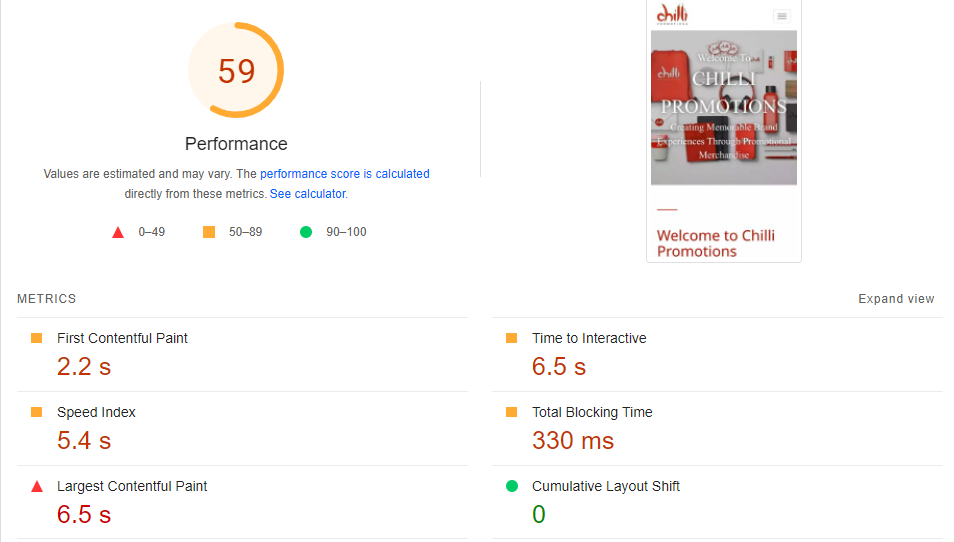Click the red triangle beside Largest Contentful Paint
This screenshot has width=954, height=542.
pyautogui.click(x=37, y=487)
